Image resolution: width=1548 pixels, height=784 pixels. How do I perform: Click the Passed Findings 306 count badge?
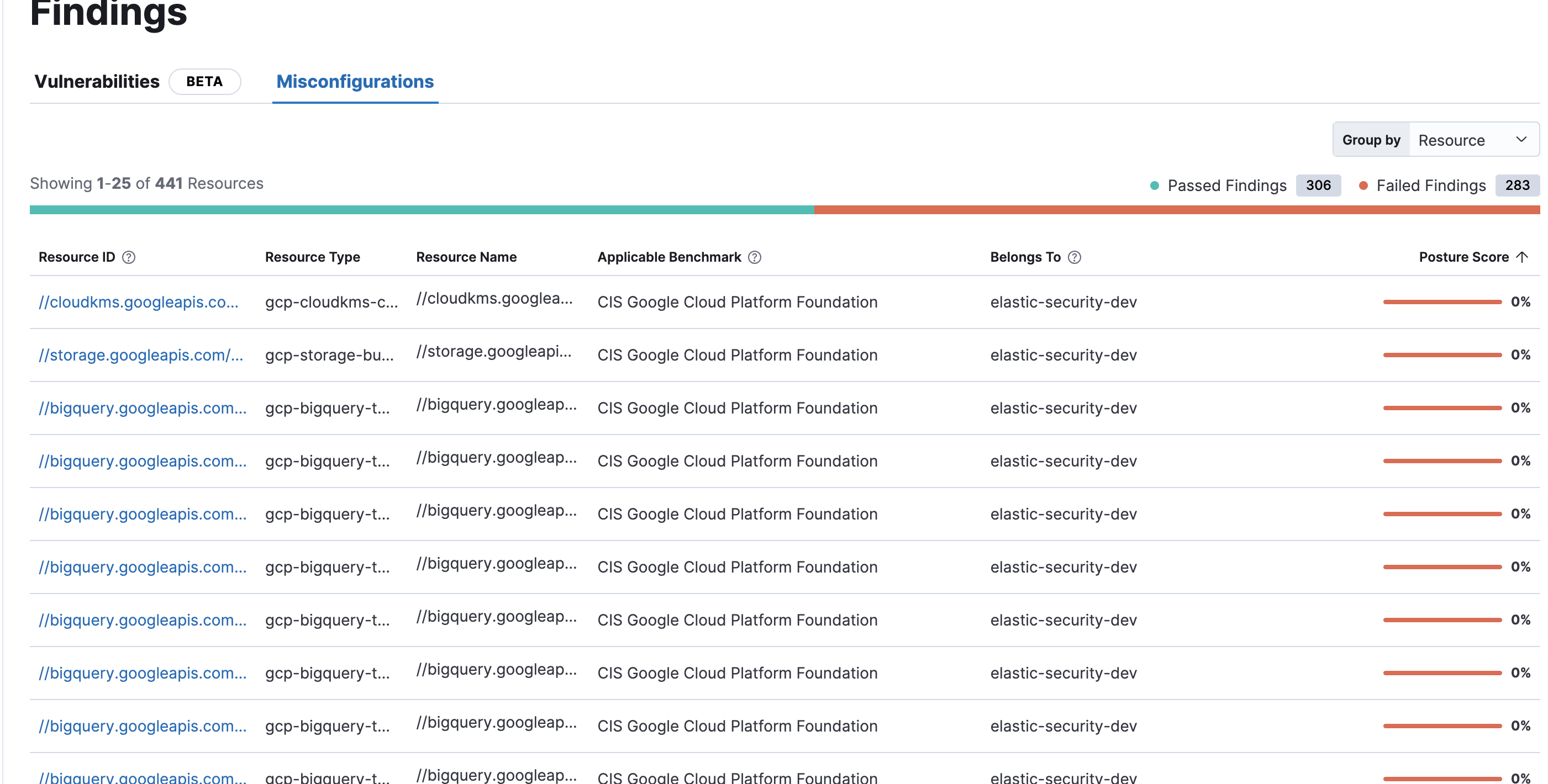pyautogui.click(x=1318, y=185)
